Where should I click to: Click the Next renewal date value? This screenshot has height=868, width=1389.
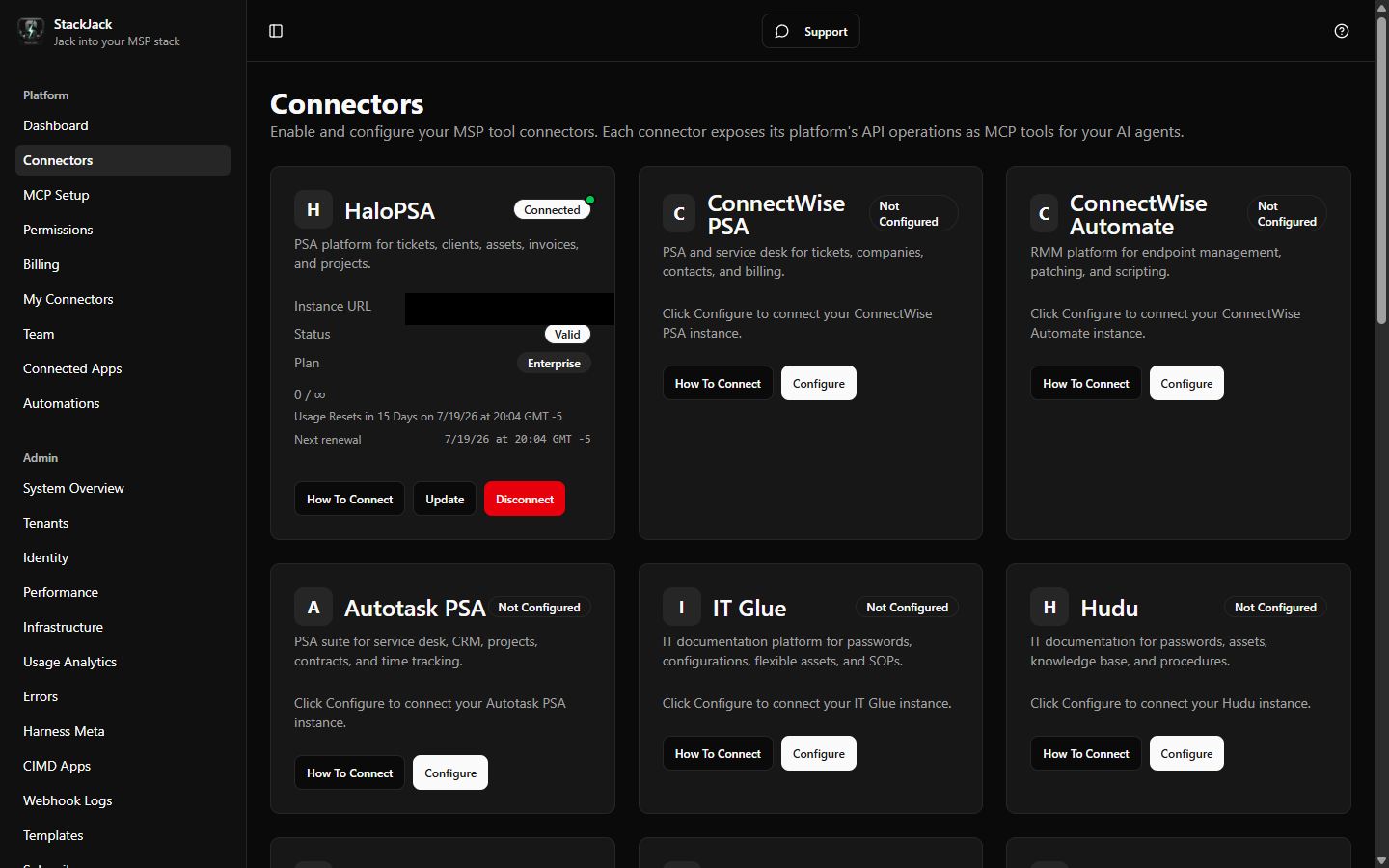point(517,439)
